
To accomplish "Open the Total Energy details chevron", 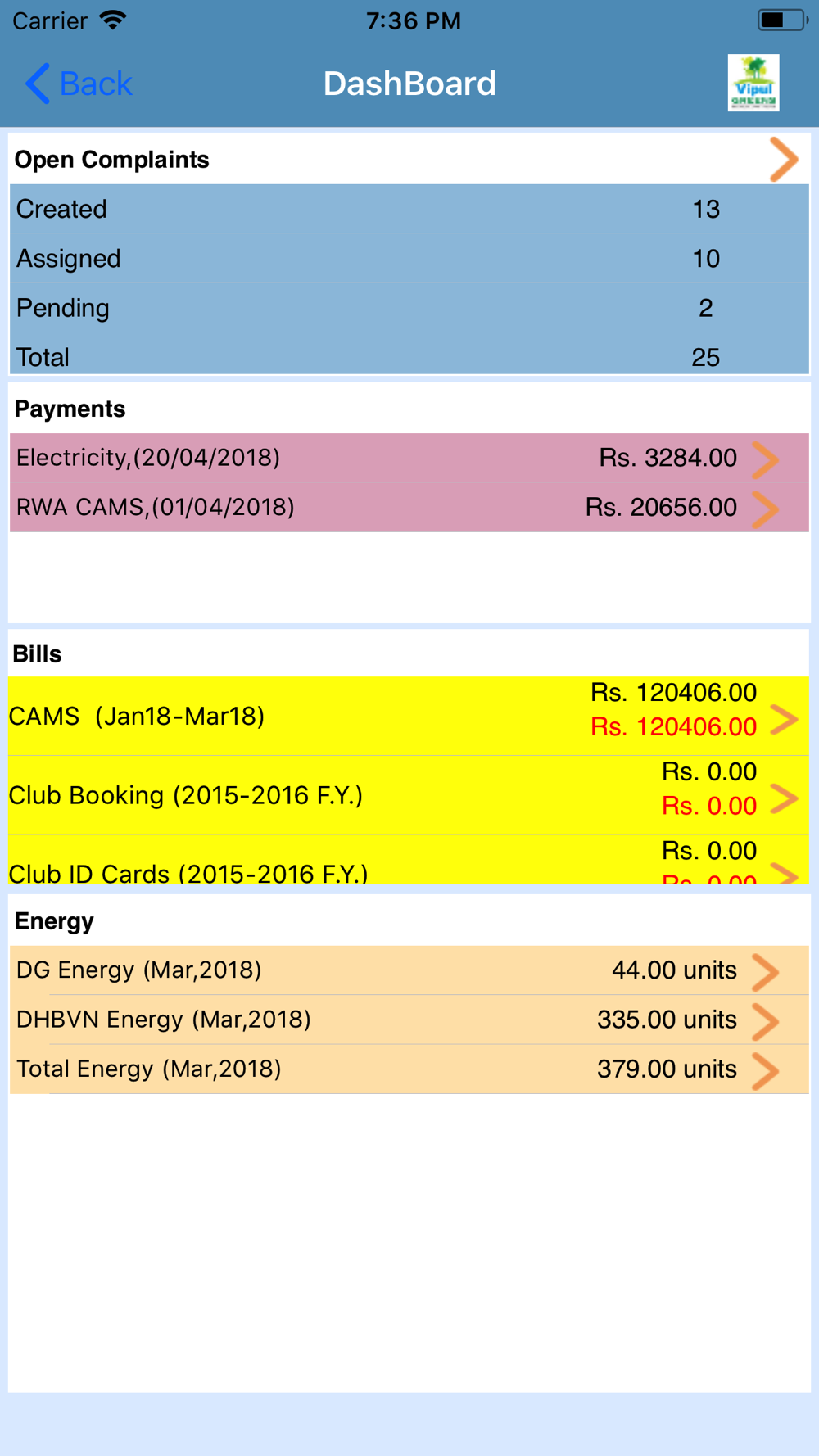I will 766,1071.
